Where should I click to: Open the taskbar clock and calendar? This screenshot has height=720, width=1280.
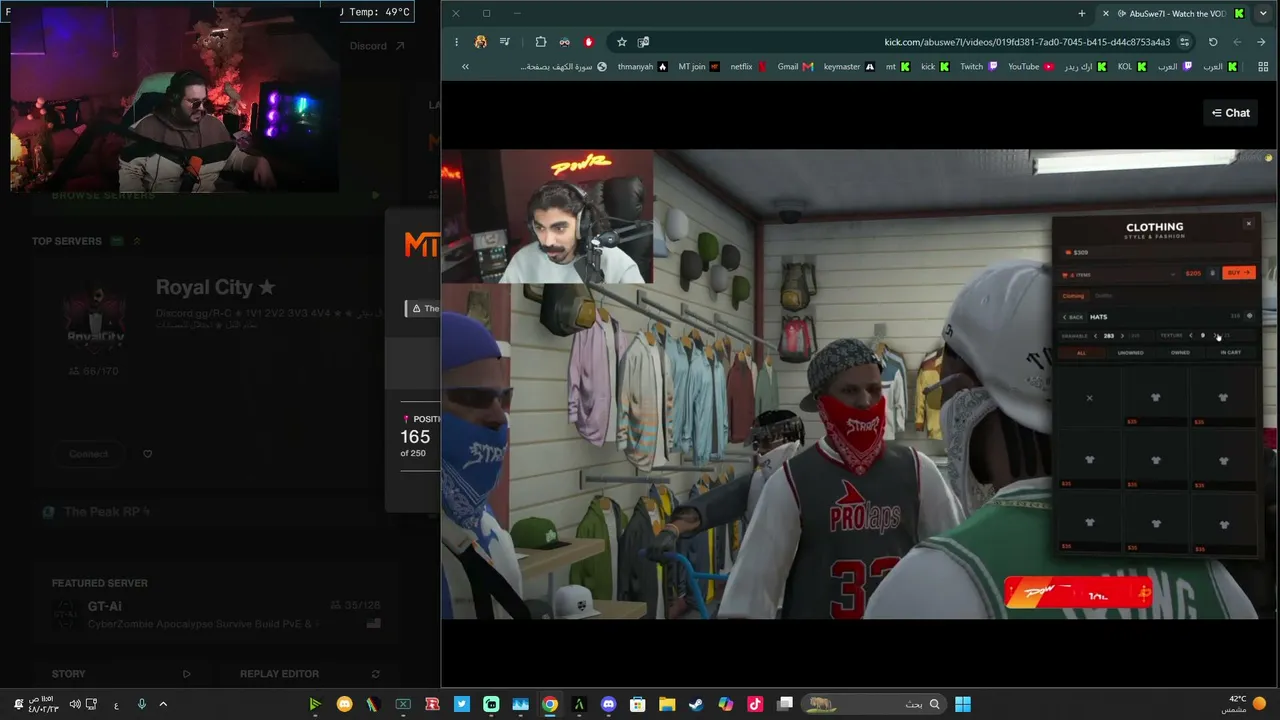(41, 704)
